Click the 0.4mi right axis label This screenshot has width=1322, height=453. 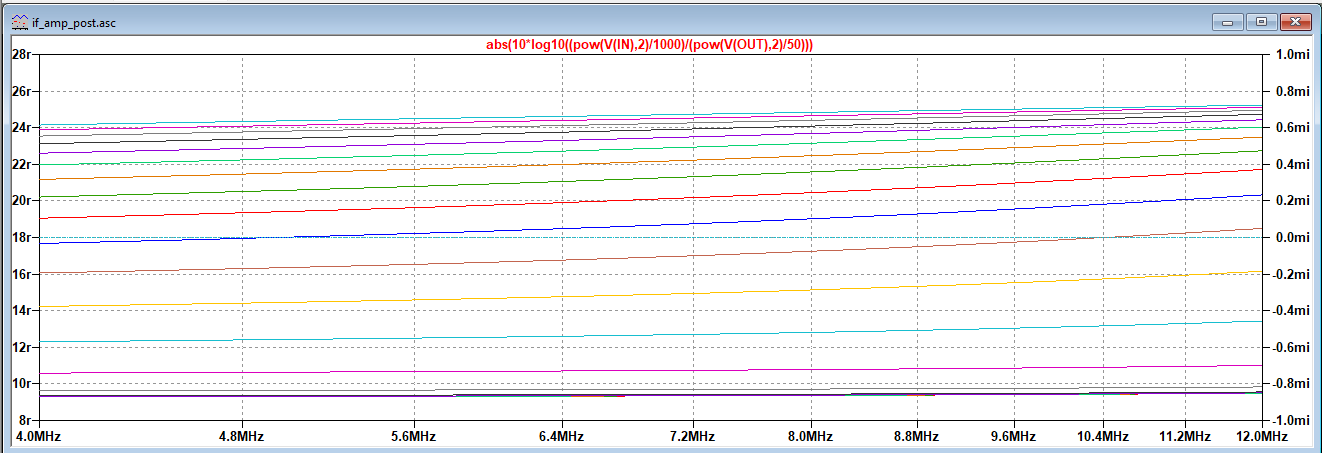(x=1291, y=164)
